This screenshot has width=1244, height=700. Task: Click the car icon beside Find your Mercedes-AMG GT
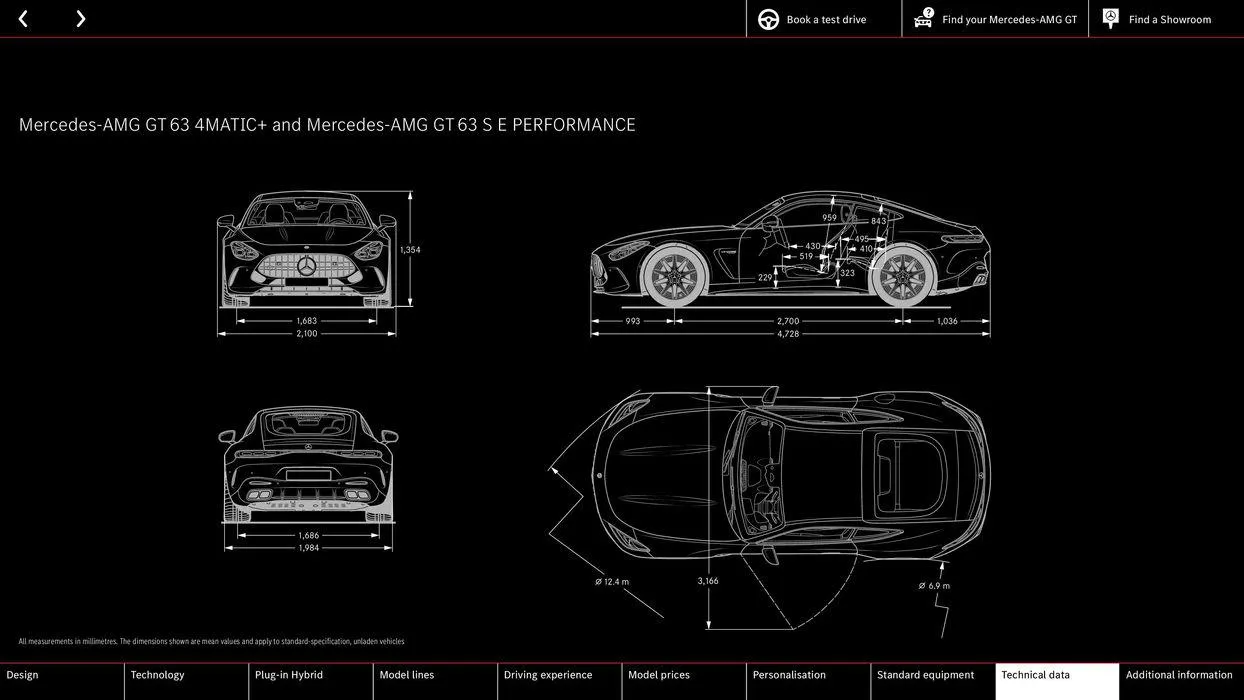click(921, 18)
